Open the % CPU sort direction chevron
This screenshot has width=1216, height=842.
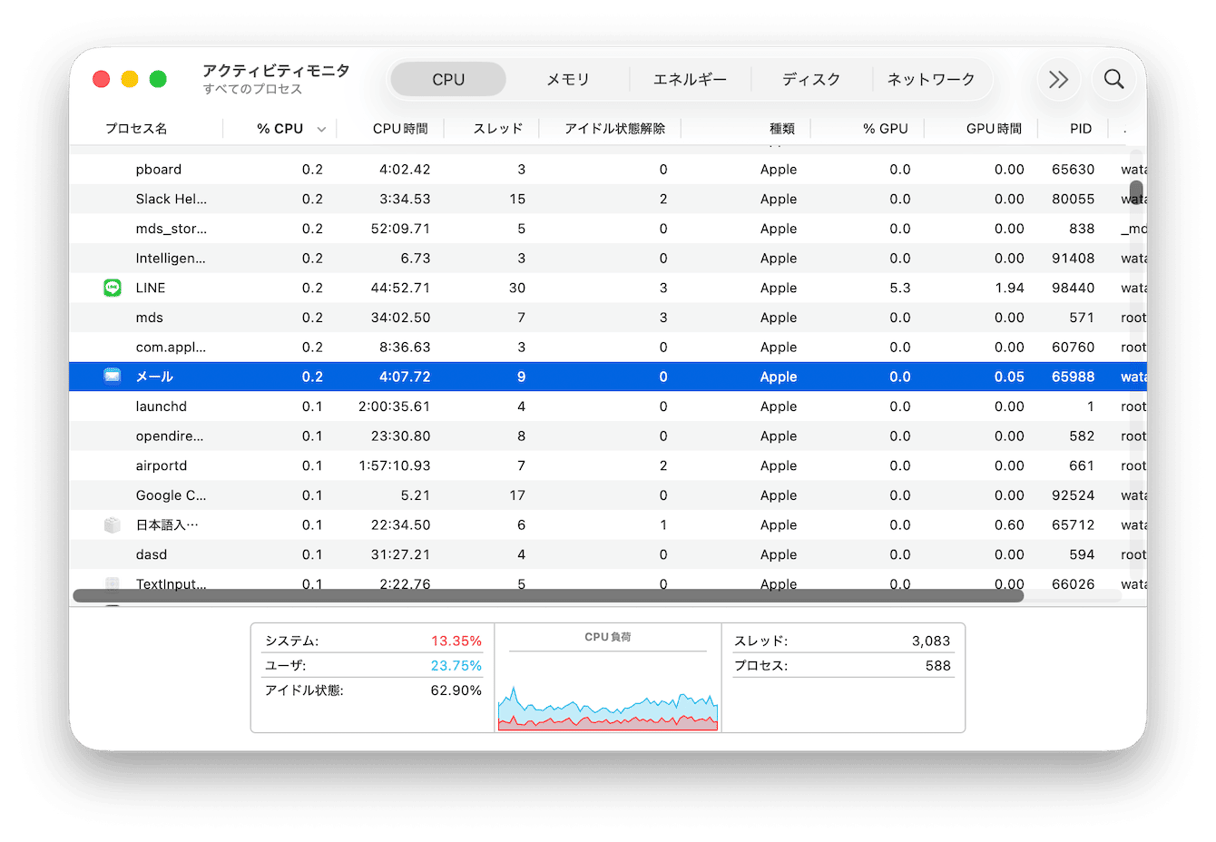point(321,129)
